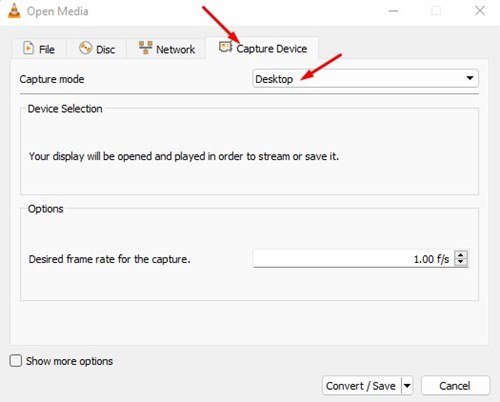Click the VLC cone icon in title bar
The height and width of the screenshot is (402, 500).
tap(14, 10)
